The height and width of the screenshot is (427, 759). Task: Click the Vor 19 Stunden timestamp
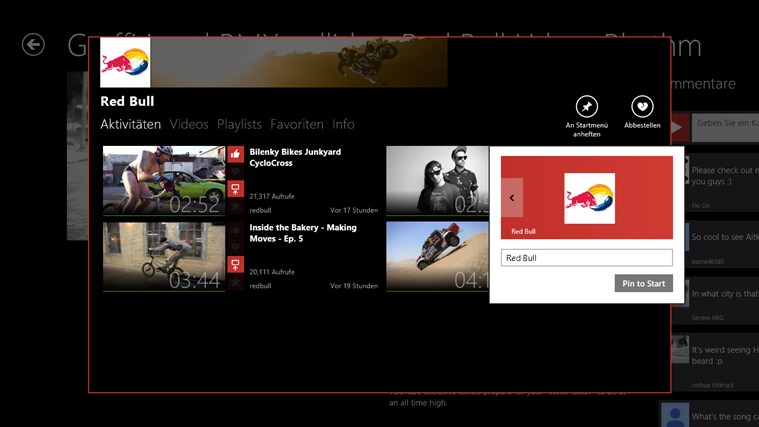pos(354,286)
